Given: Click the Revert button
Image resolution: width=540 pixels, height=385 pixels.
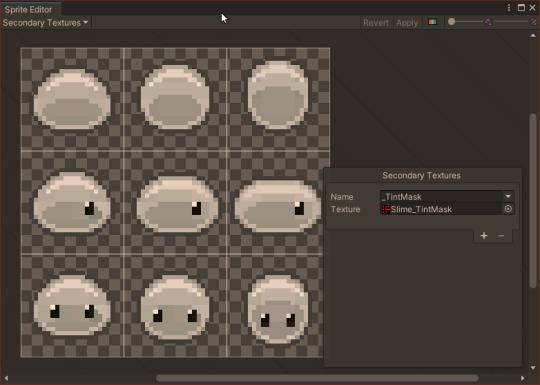Looking at the screenshot, I should tap(375, 23).
